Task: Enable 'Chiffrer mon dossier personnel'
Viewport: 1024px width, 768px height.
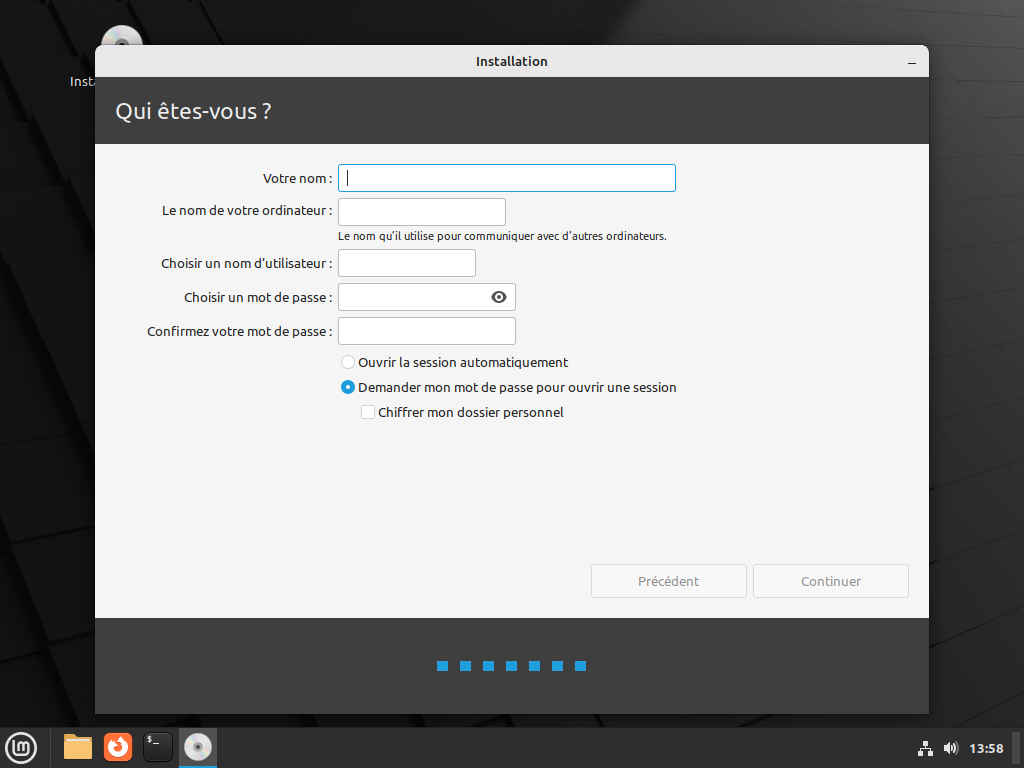Action: pyautogui.click(x=368, y=411)
